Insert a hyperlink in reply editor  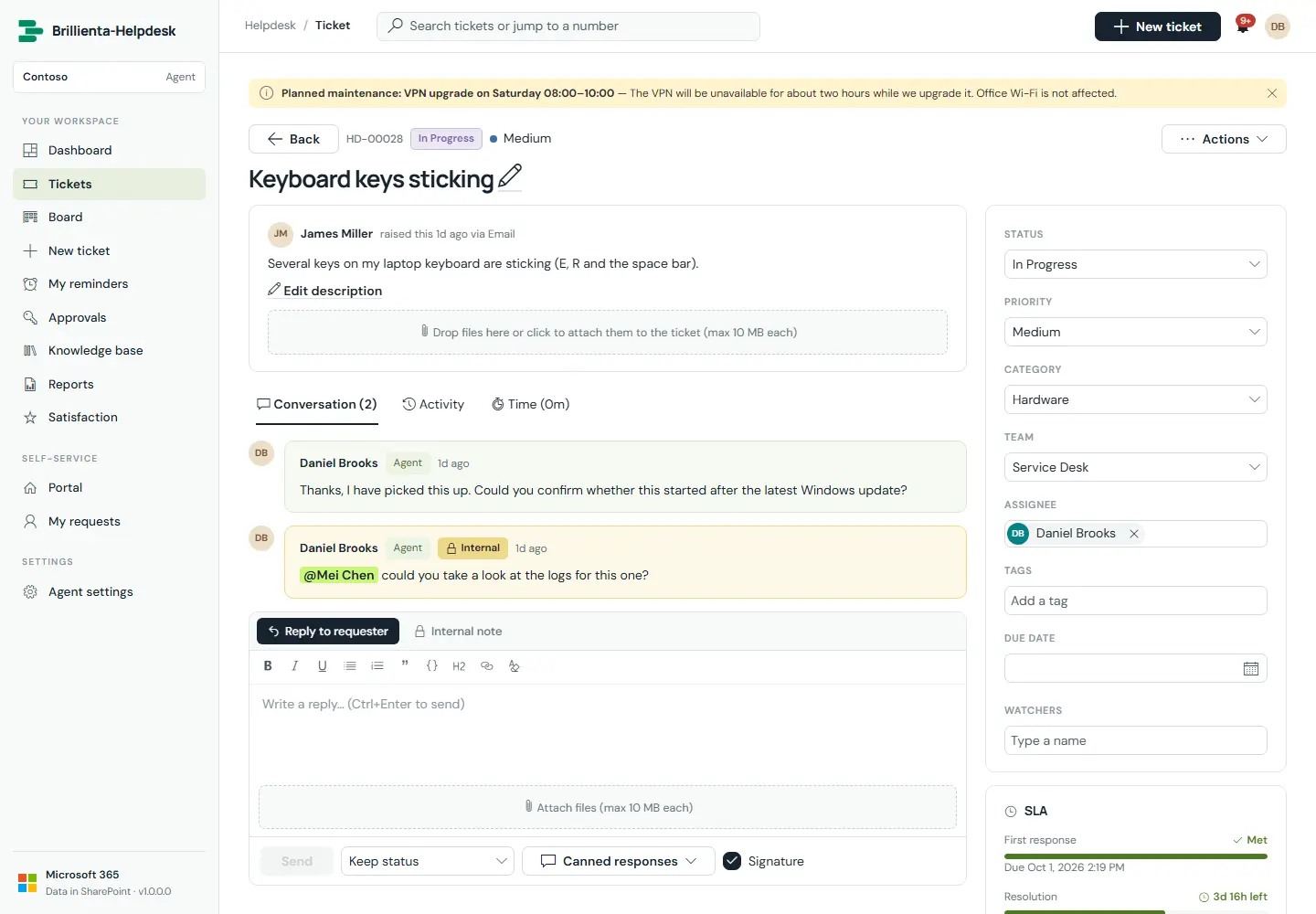click(x=487, y=666)
